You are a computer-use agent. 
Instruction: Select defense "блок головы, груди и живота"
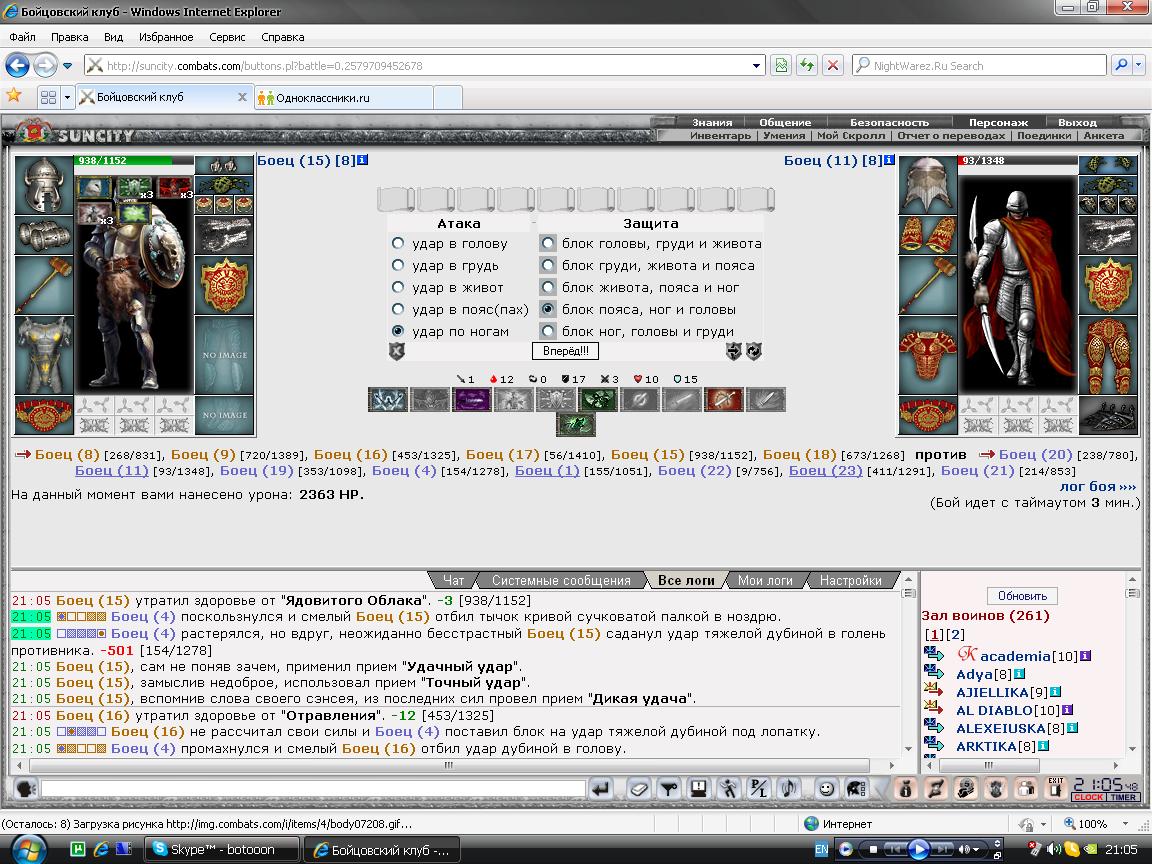pyautogui.click(x=548, y=243)
